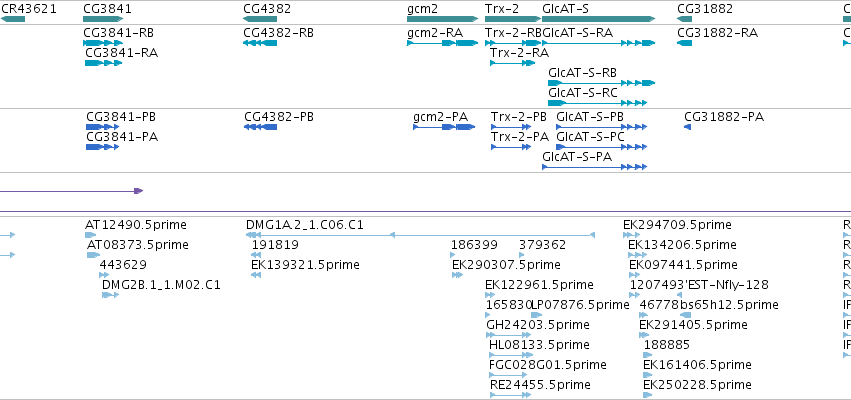Open the gcm2 gene label
Viewport: 851px width, 400px height.
[422, 9]
